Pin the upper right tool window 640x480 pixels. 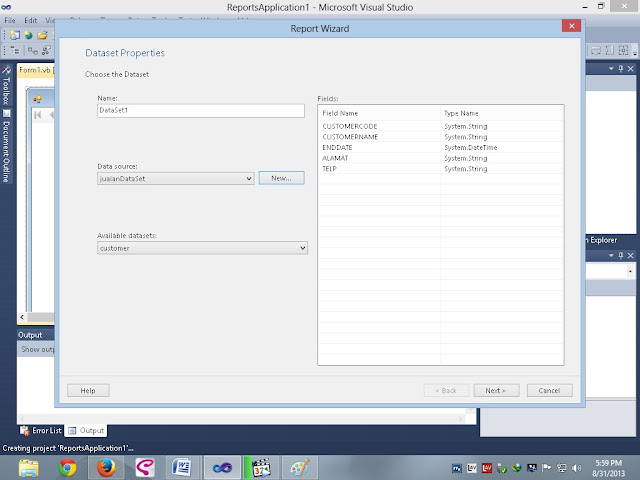[x=621, y=69]
